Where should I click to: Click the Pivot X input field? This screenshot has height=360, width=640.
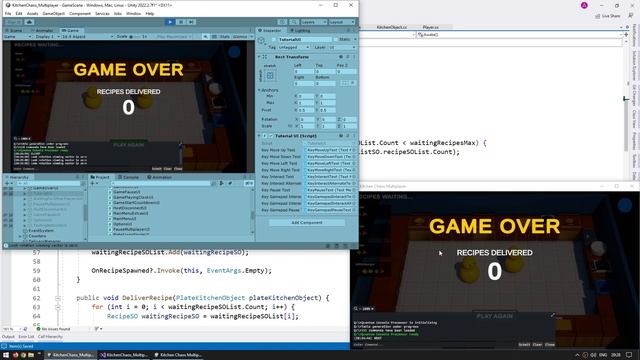pos(307,110)
